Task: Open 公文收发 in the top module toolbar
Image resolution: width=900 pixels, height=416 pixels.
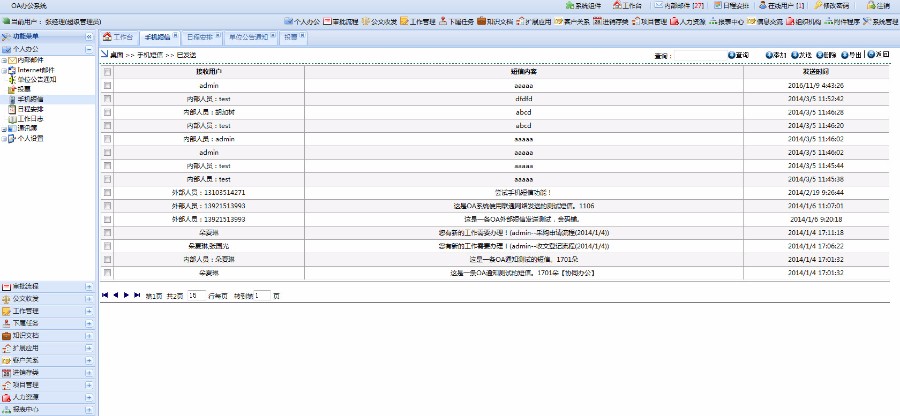Action: [x=379, y=21]
